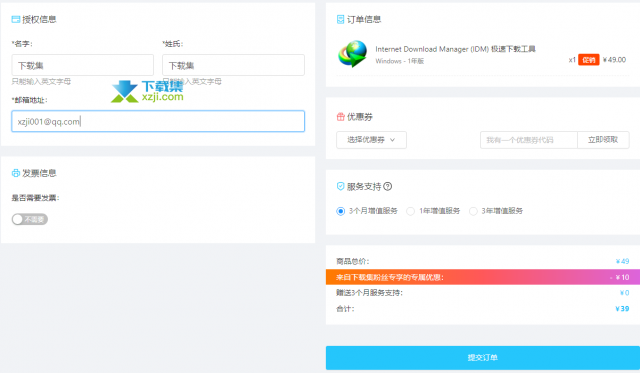Click the 服务支持 shield icon
The height and width of the screenshot is (373, 640).
340,186
